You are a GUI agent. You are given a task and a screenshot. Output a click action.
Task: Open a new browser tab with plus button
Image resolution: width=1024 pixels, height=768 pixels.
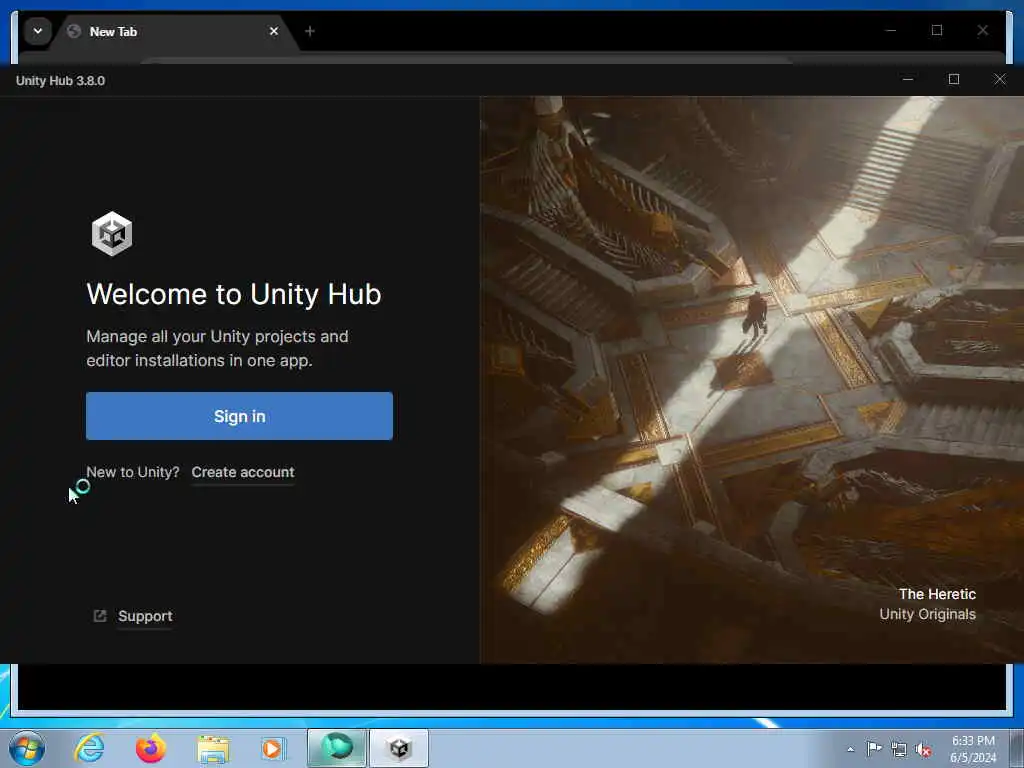tap(310, 31)
